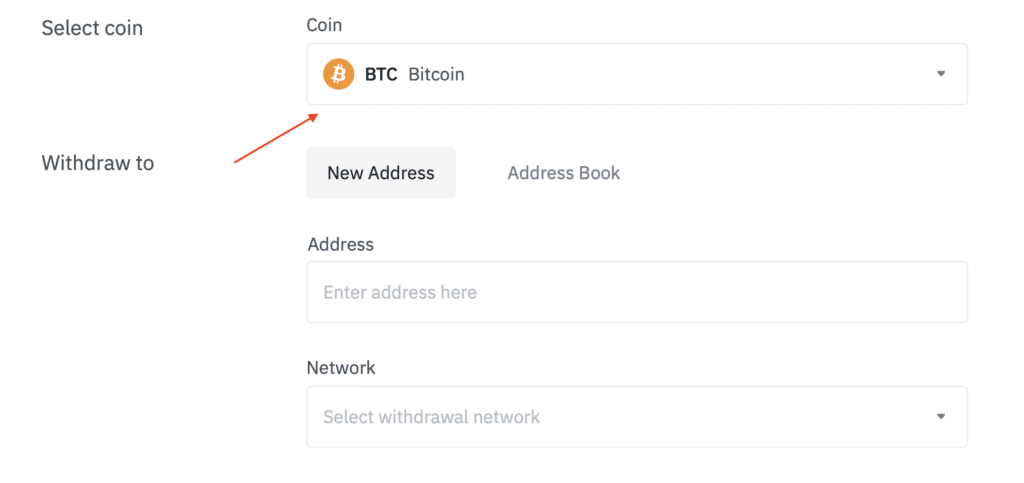Click the Bitcoin coin name text
This screenshot has height=483, width=1024.
pyautogui.click(x=436, y=74)
